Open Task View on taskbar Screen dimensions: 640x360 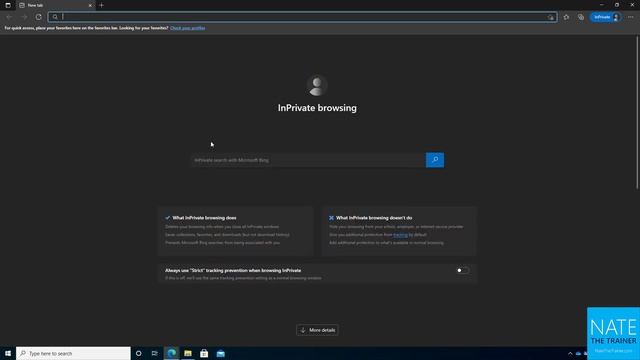[155, 353]
